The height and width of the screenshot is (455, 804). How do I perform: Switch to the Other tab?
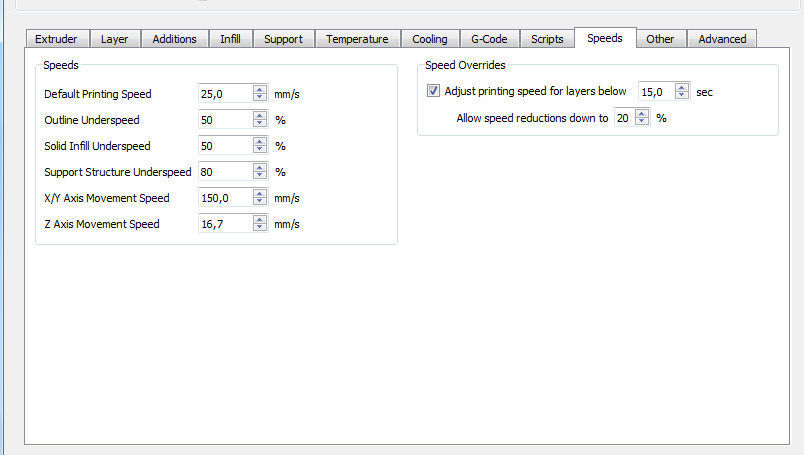pyautogui.click(x=660, y=39)
